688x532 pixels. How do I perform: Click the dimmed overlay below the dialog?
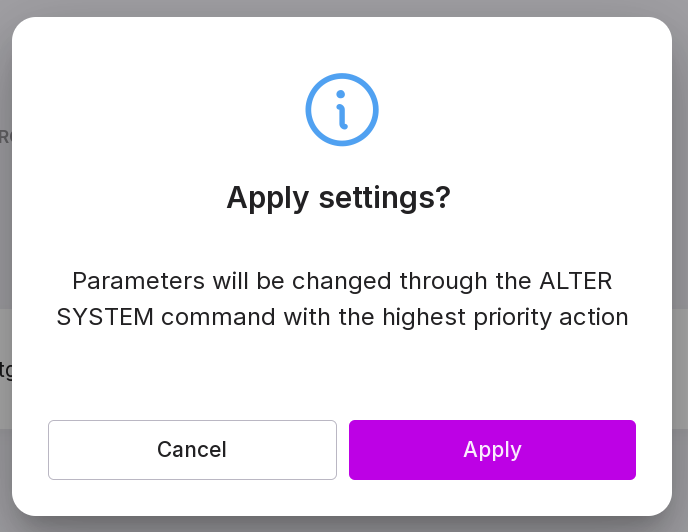point(342,524)
